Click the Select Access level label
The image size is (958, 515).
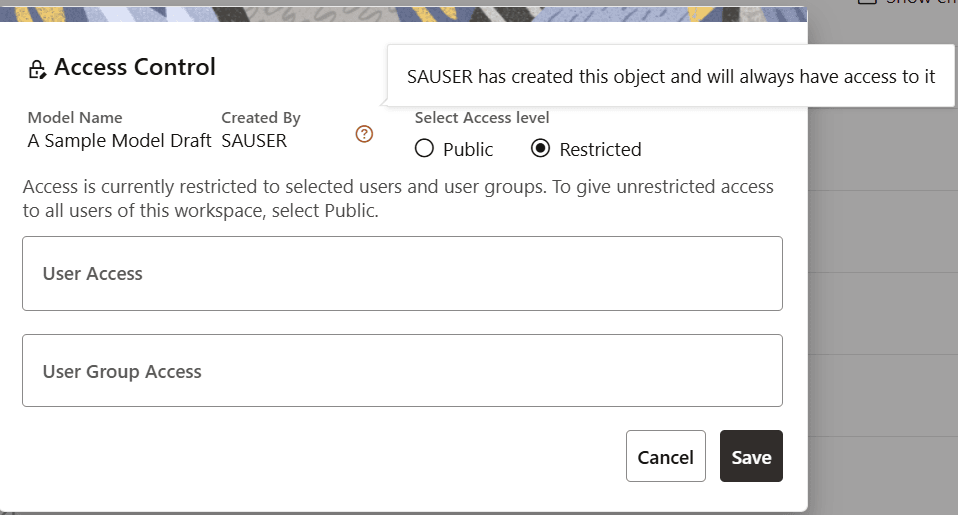482,118
